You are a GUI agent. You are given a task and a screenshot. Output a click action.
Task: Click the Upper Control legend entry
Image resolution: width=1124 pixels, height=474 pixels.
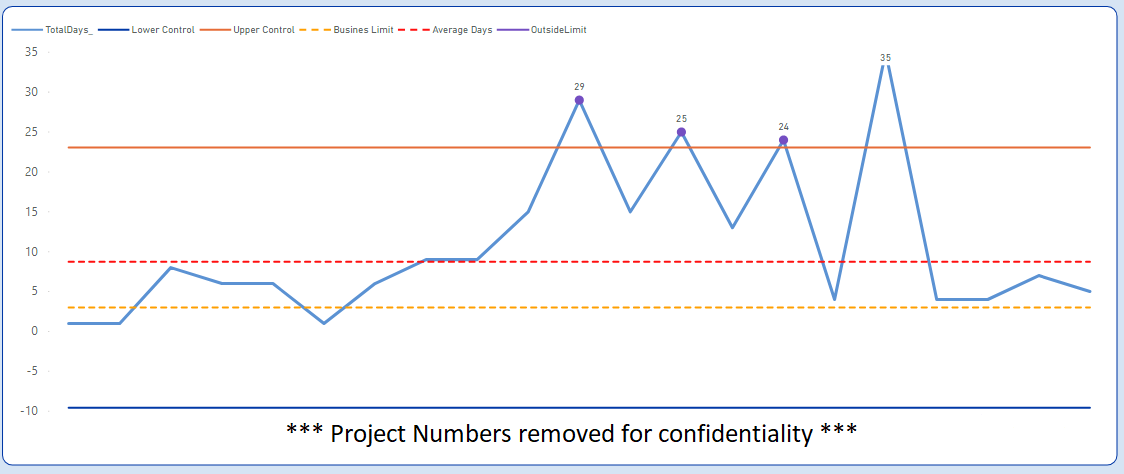[249, 31]
